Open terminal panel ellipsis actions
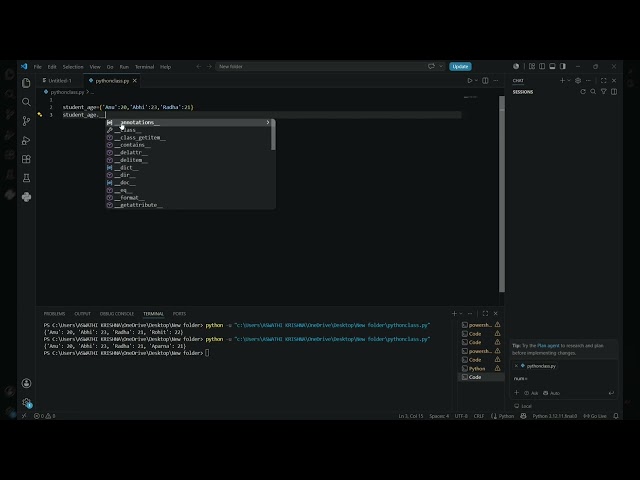Image resolution: width=640 pixels, height=480 pixels. [470, 313]
